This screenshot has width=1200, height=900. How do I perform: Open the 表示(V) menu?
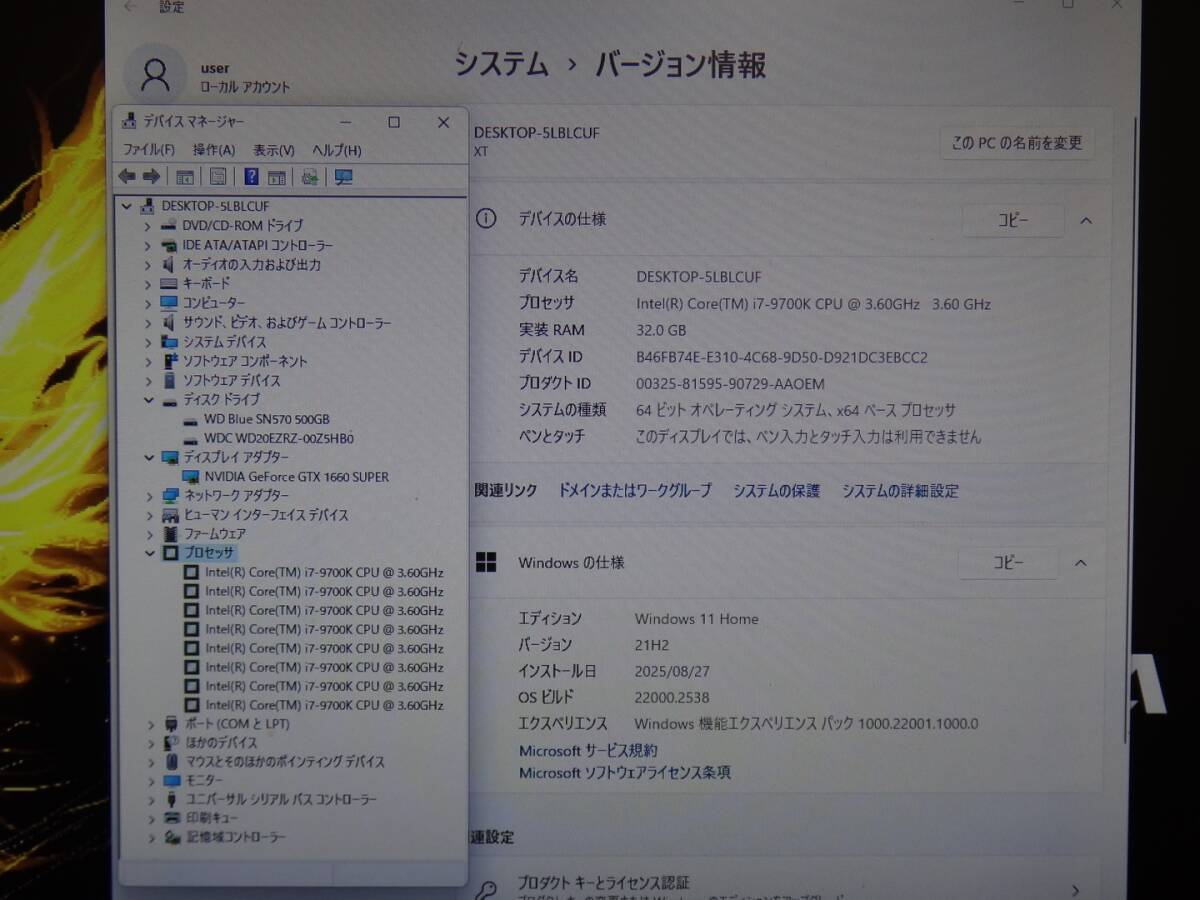click(274, 150)
